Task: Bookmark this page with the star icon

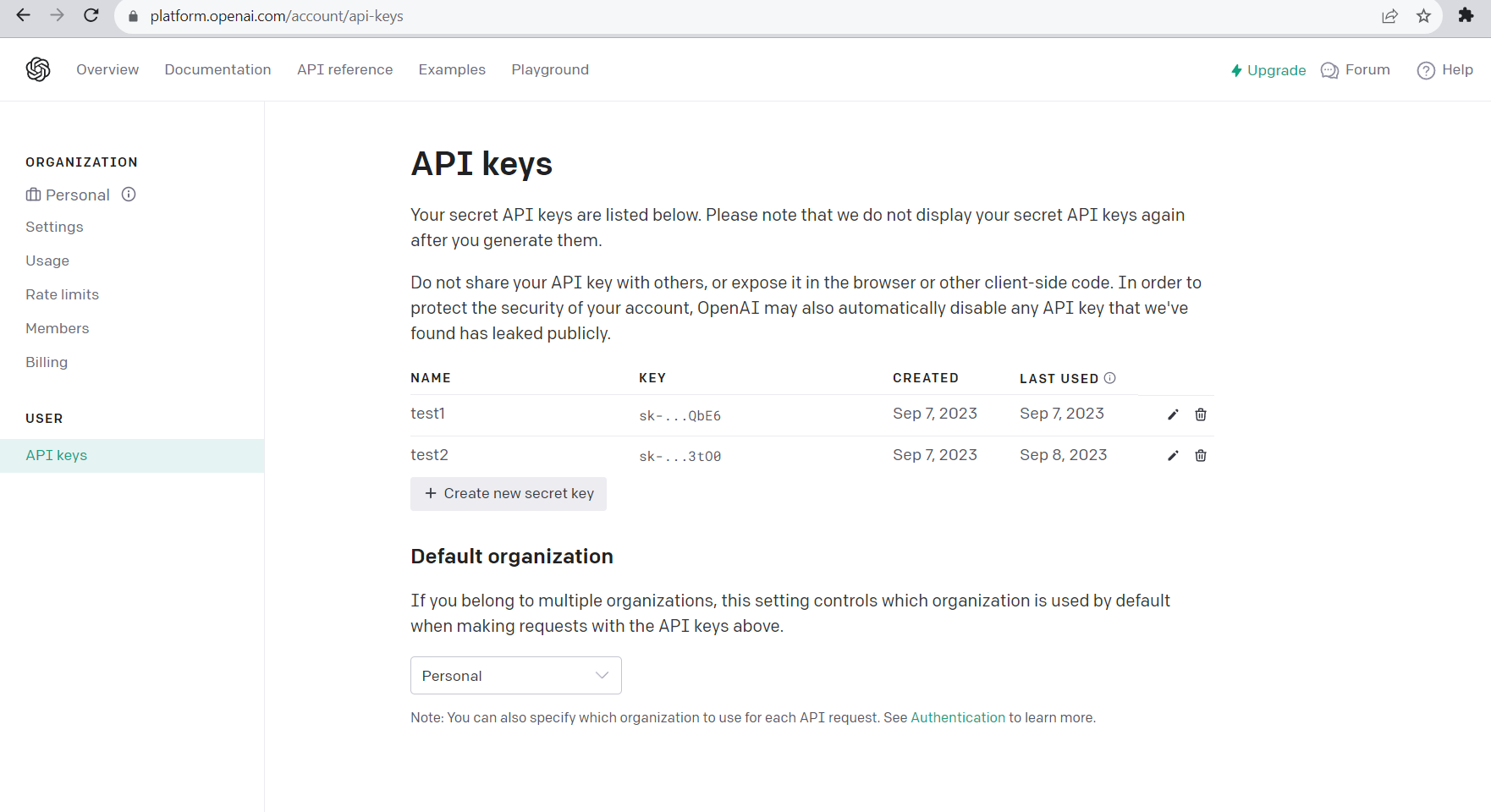Action: coord(1424,16)
